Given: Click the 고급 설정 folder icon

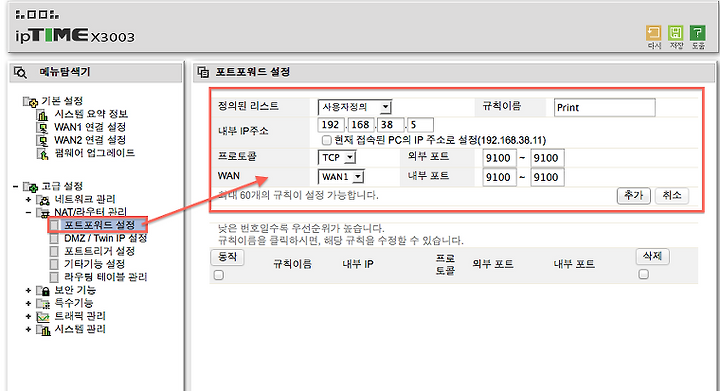Looking at the screenshot, I should 30,187.
